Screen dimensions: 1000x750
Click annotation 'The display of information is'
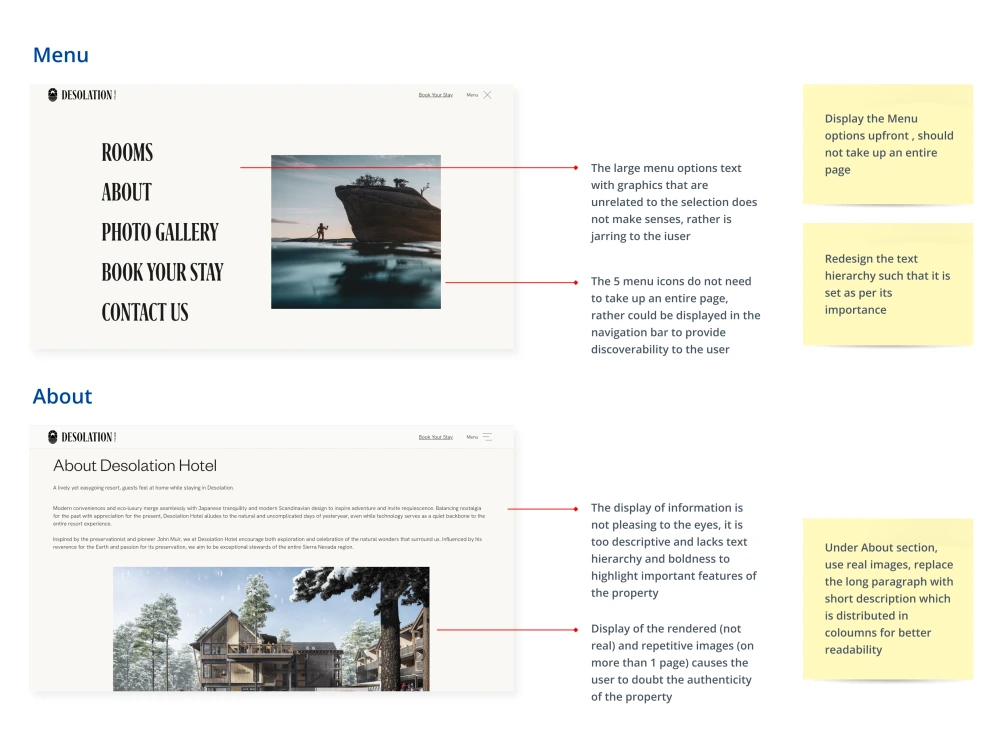click(x=673, y=550)
